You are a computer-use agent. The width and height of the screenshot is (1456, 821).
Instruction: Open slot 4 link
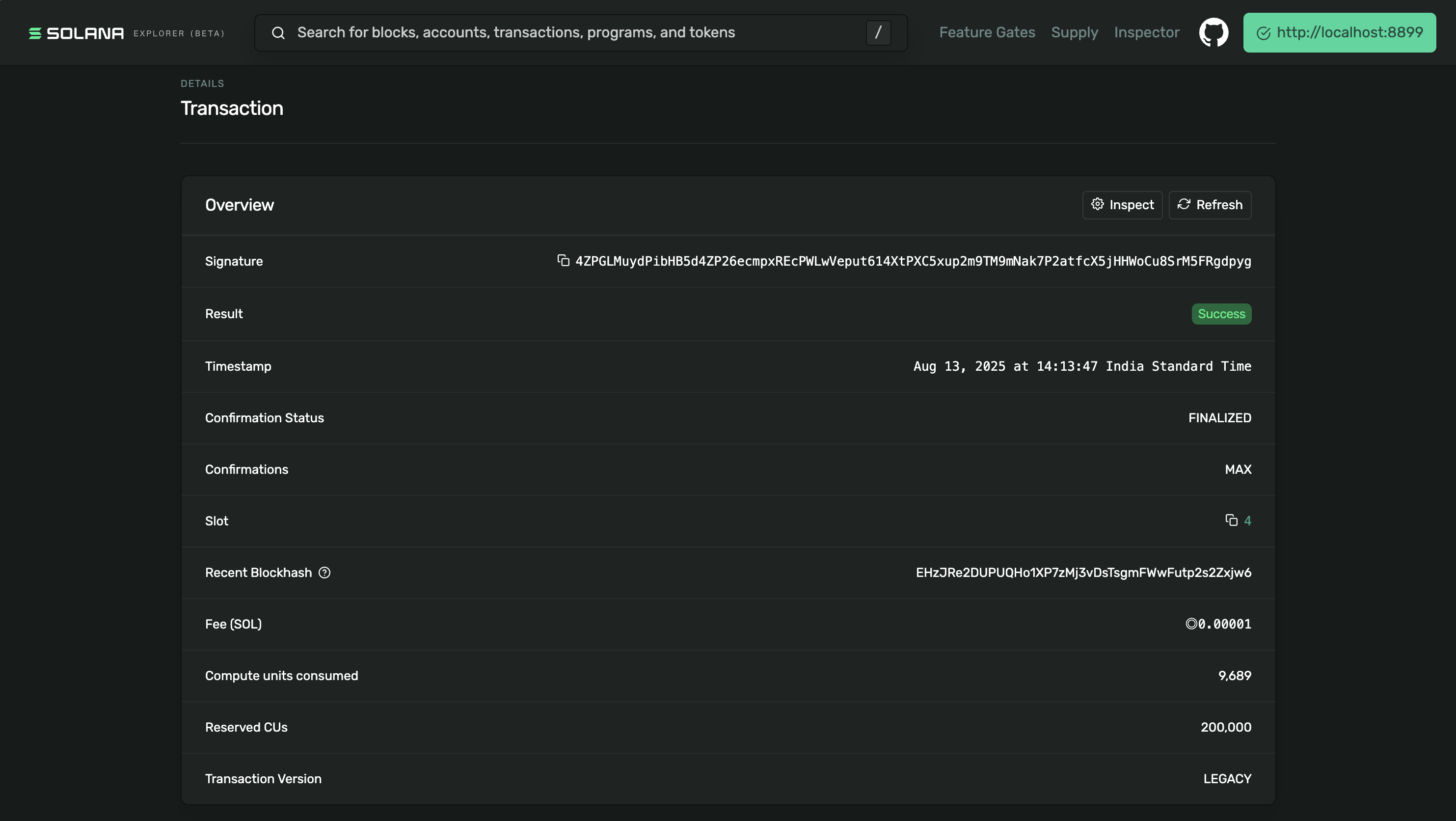click(x=1247, y=521)
